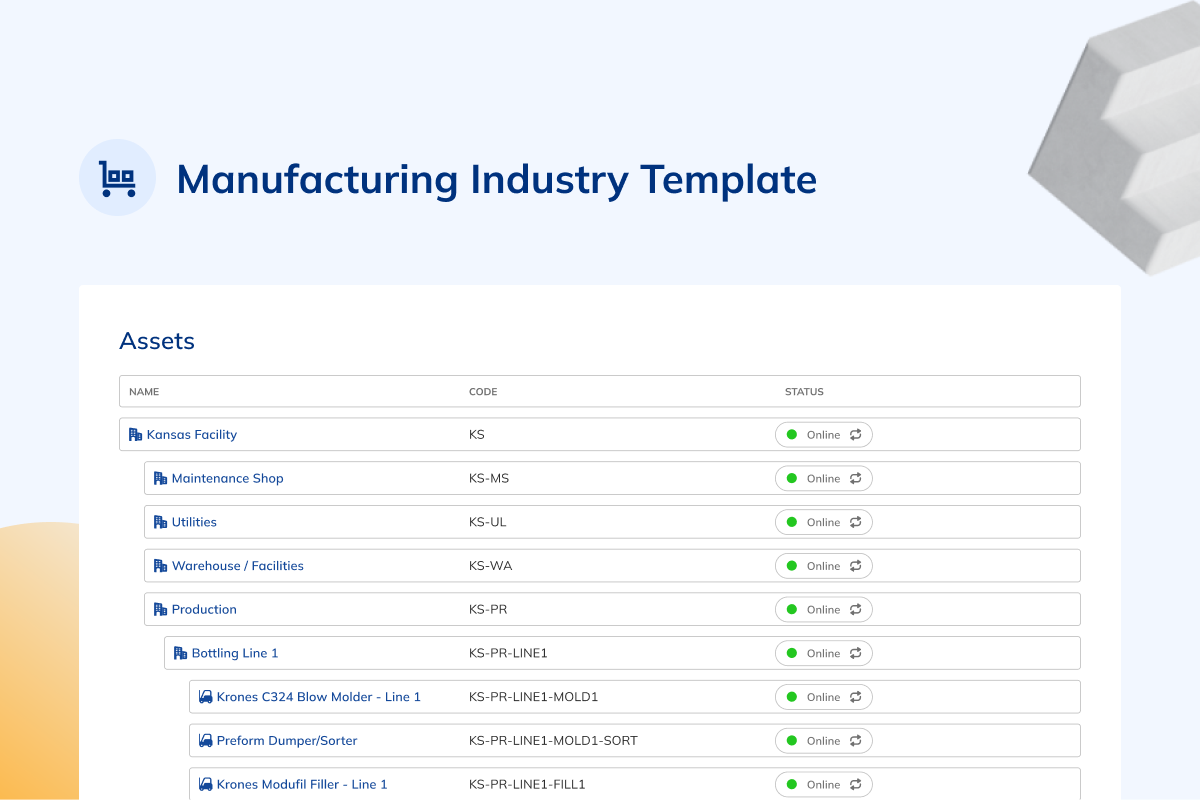The width and height of the screenshot is (1200, 800).
Task: Click the code KS-UL
Action: point(488,522)
